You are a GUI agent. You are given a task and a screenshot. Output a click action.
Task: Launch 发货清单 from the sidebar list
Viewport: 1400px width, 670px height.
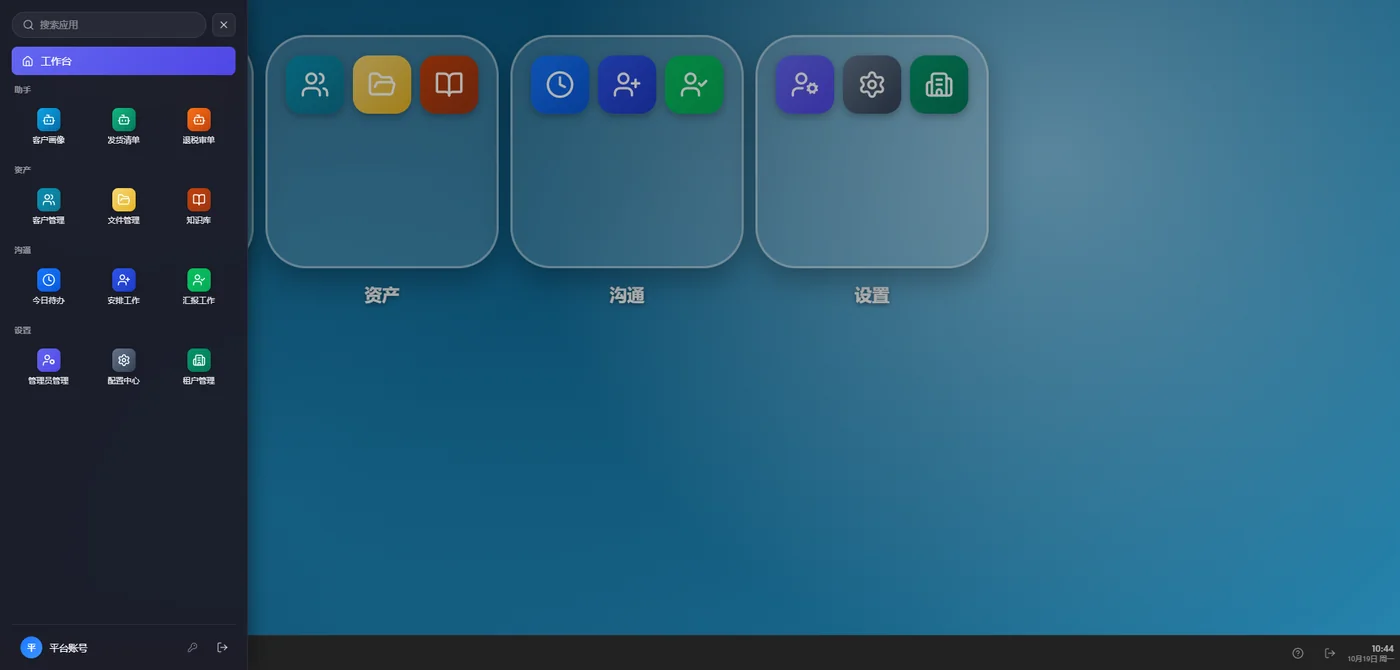click(x=124, y=126)
